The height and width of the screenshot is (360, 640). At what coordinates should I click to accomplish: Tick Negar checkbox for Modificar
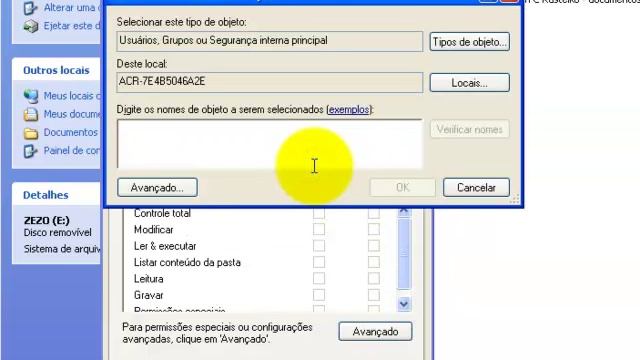373,229
